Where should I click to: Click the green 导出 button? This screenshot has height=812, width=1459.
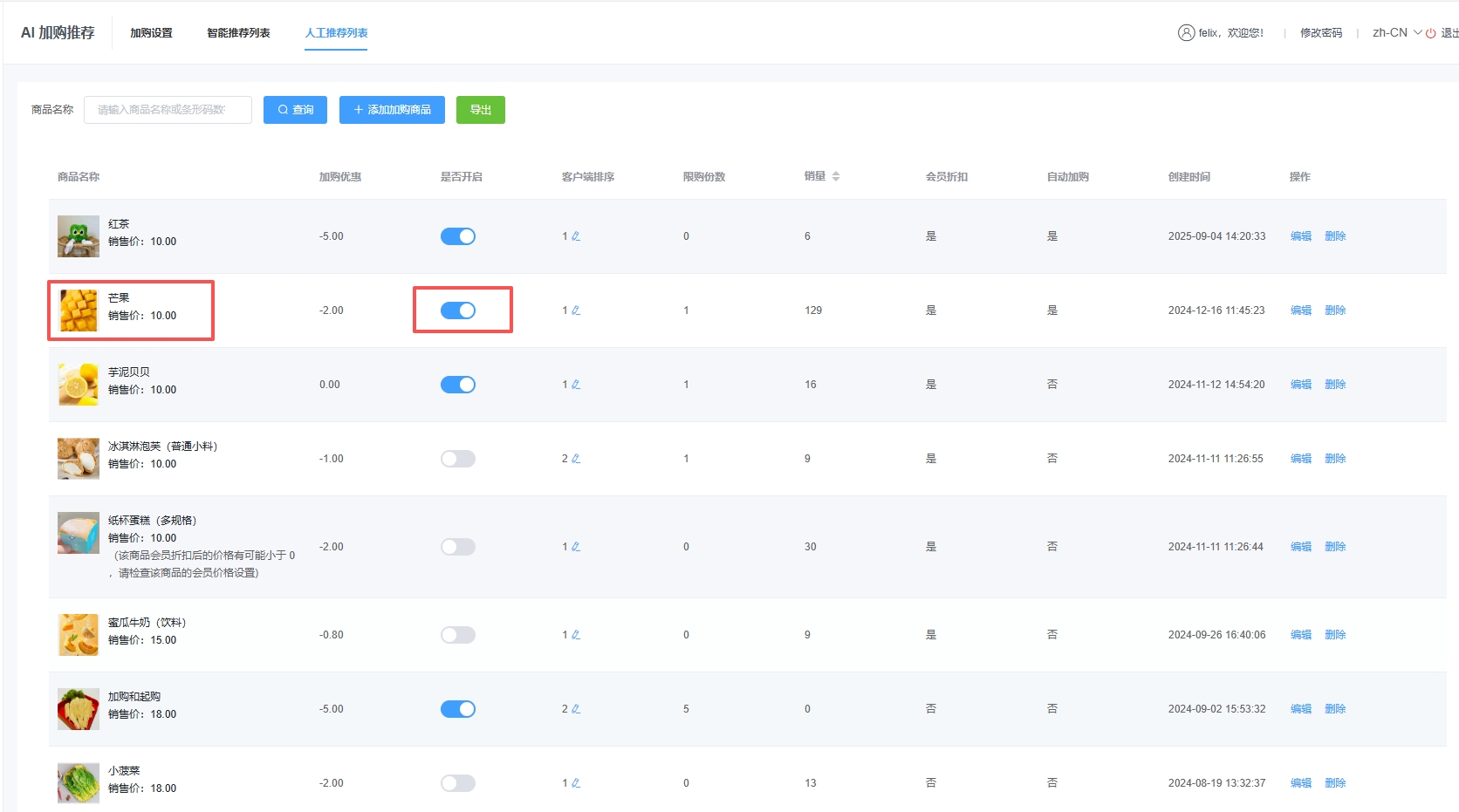tap(480, 110)
